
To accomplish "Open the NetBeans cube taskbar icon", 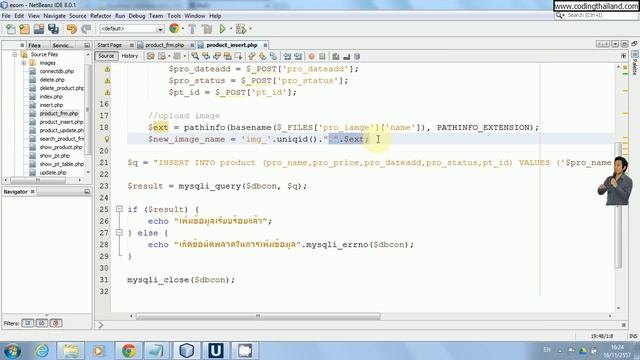I will click(187, 351).
